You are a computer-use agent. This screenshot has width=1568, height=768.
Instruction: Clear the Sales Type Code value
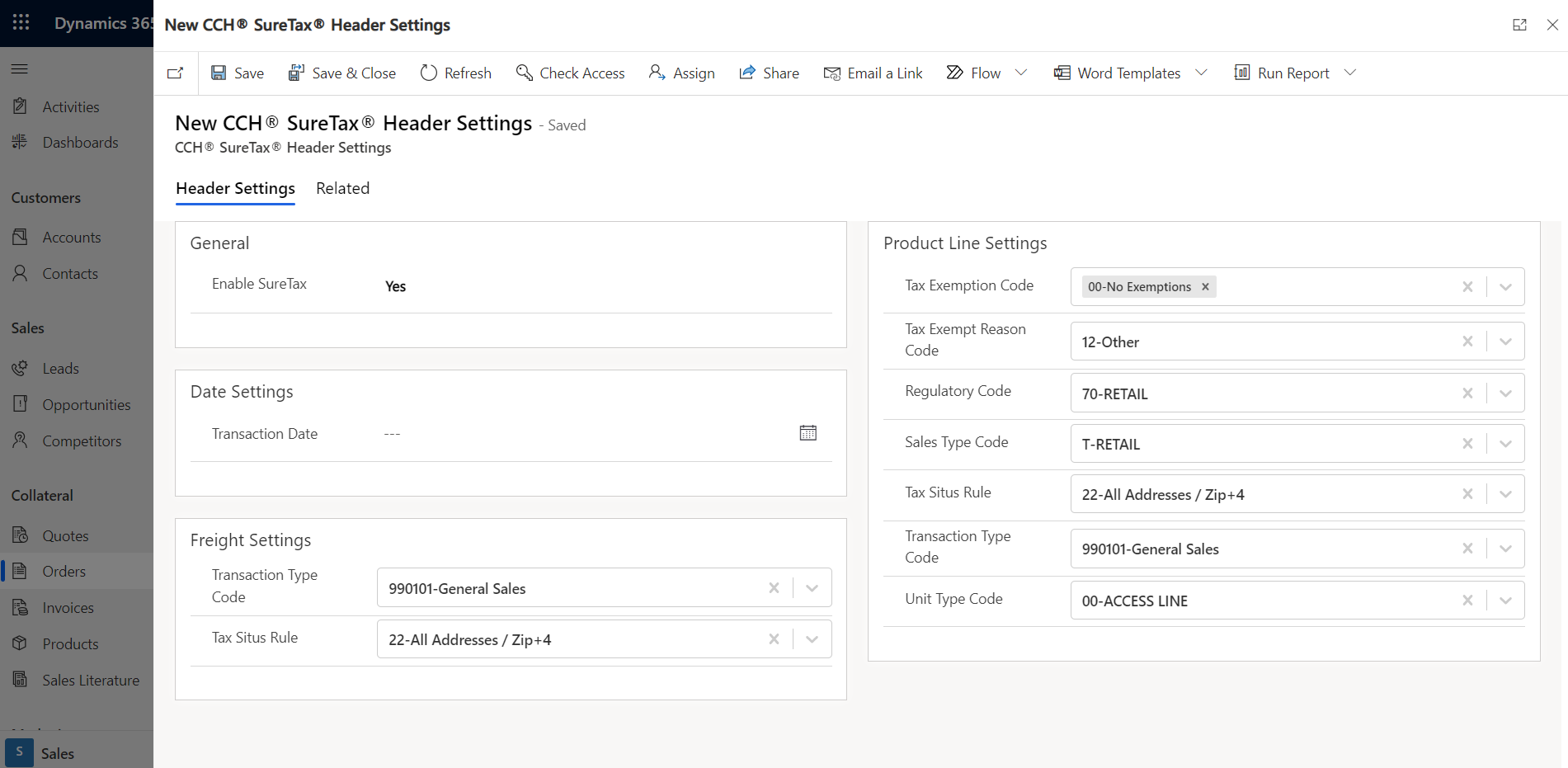(1467, 444)
